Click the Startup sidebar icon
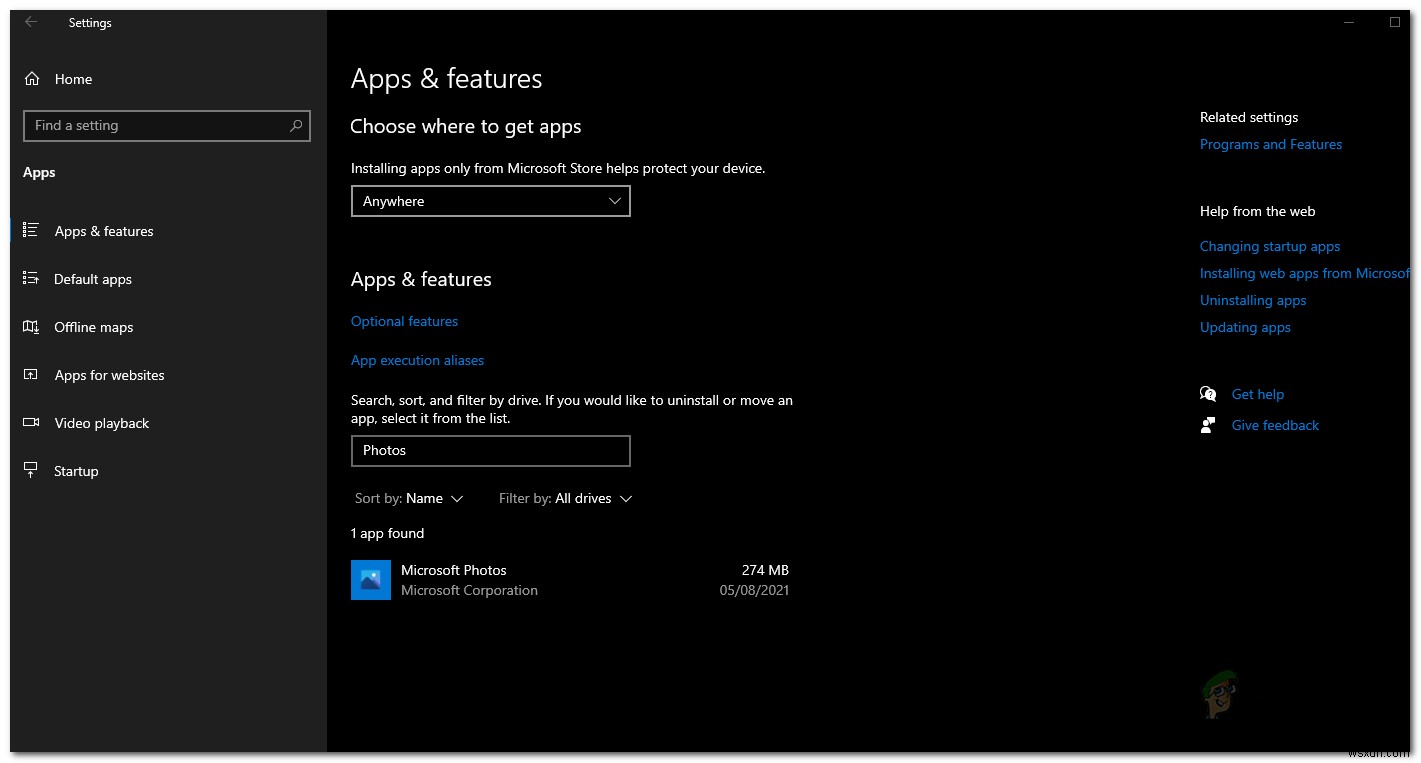The width and height of the screenshot is (1421, 763). click(x=31, y=471)
